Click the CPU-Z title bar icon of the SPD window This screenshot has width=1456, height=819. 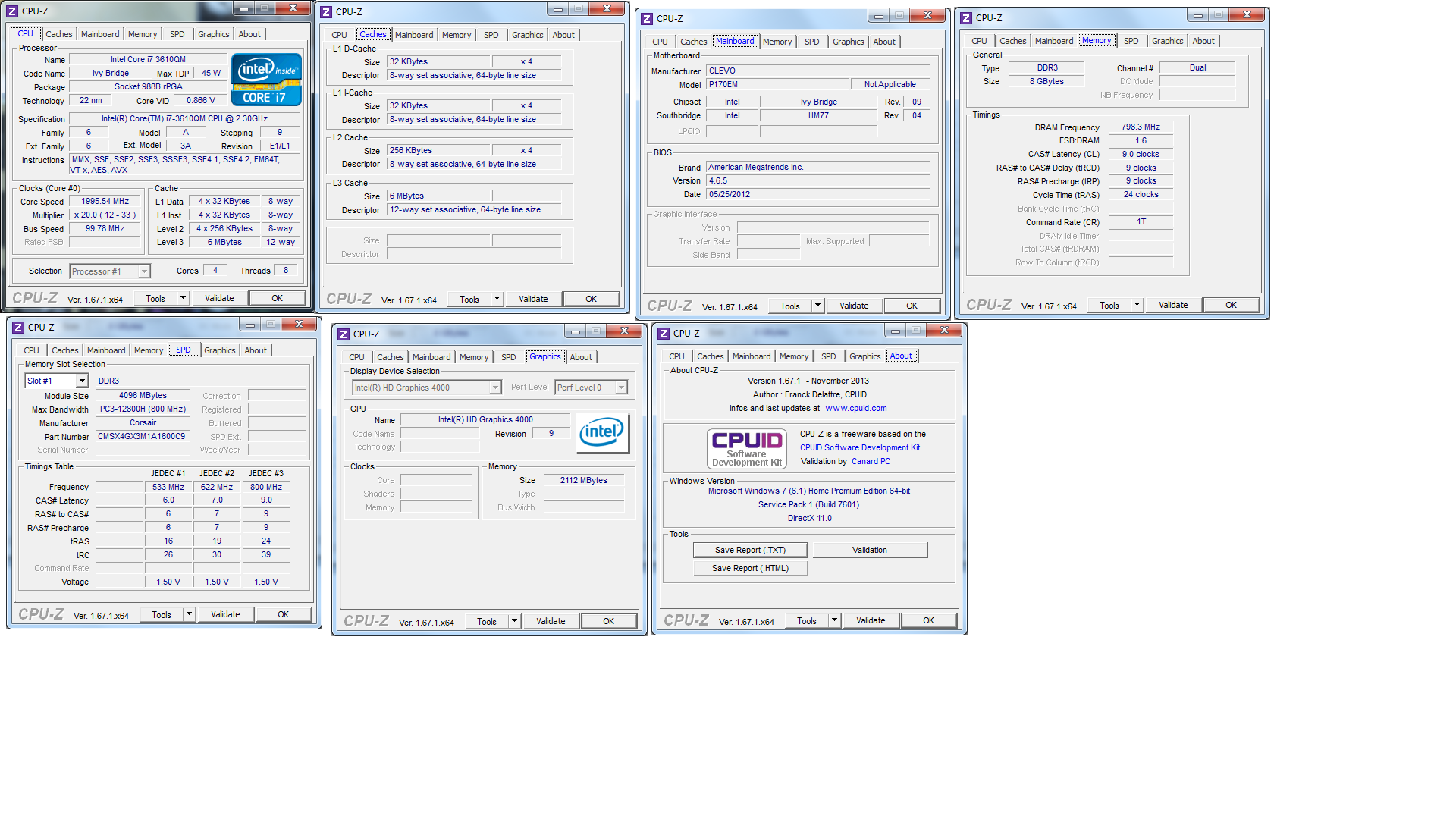18,328
